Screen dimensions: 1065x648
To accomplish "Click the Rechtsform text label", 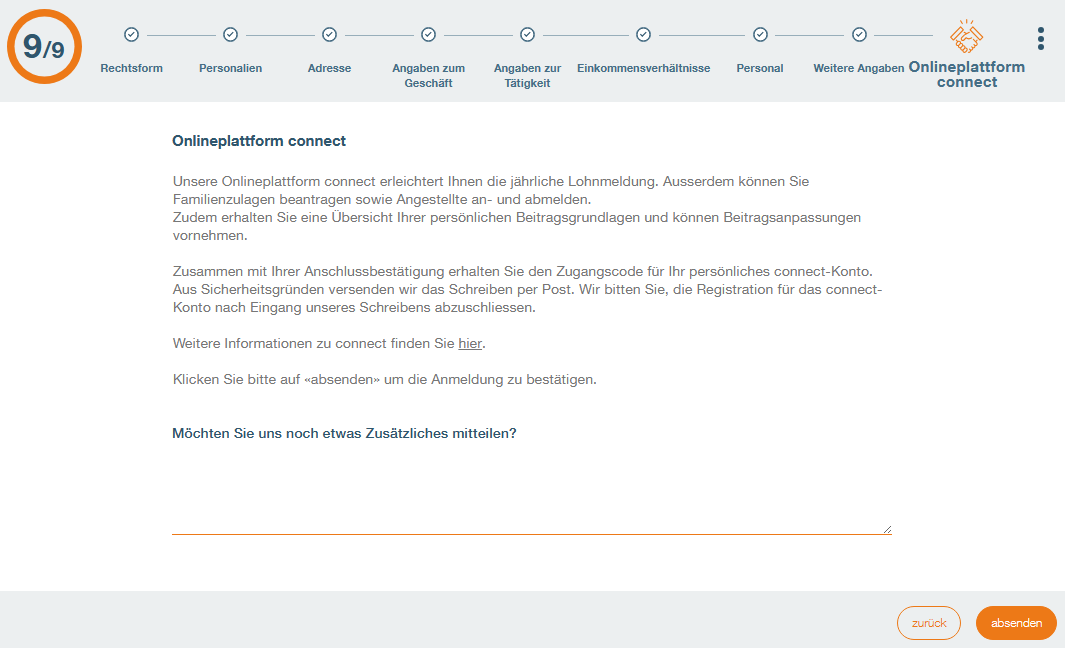I will click(x=131, y=68).
